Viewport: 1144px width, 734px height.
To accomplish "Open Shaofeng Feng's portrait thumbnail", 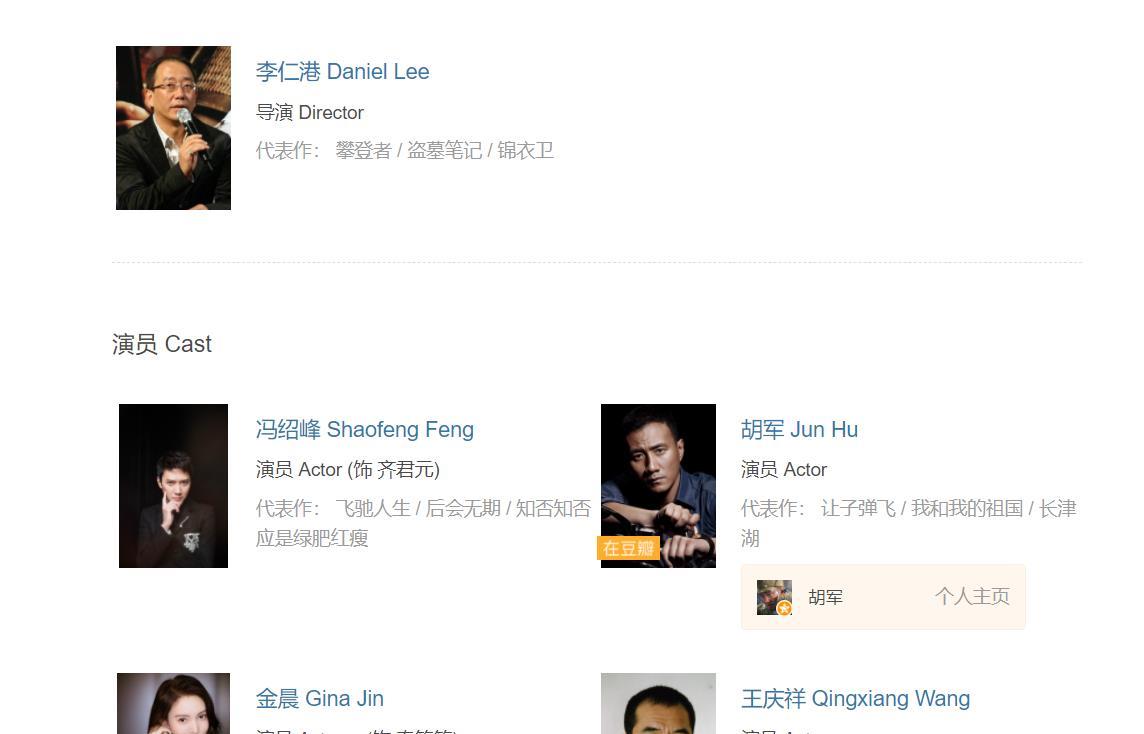I will (x=174, y=486).
